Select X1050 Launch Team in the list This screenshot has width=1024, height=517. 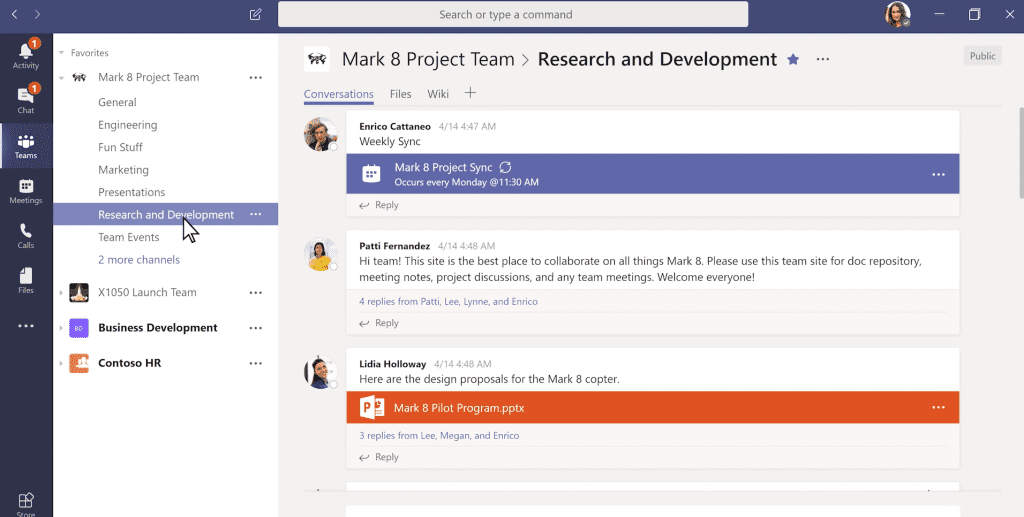click(147, 292)
